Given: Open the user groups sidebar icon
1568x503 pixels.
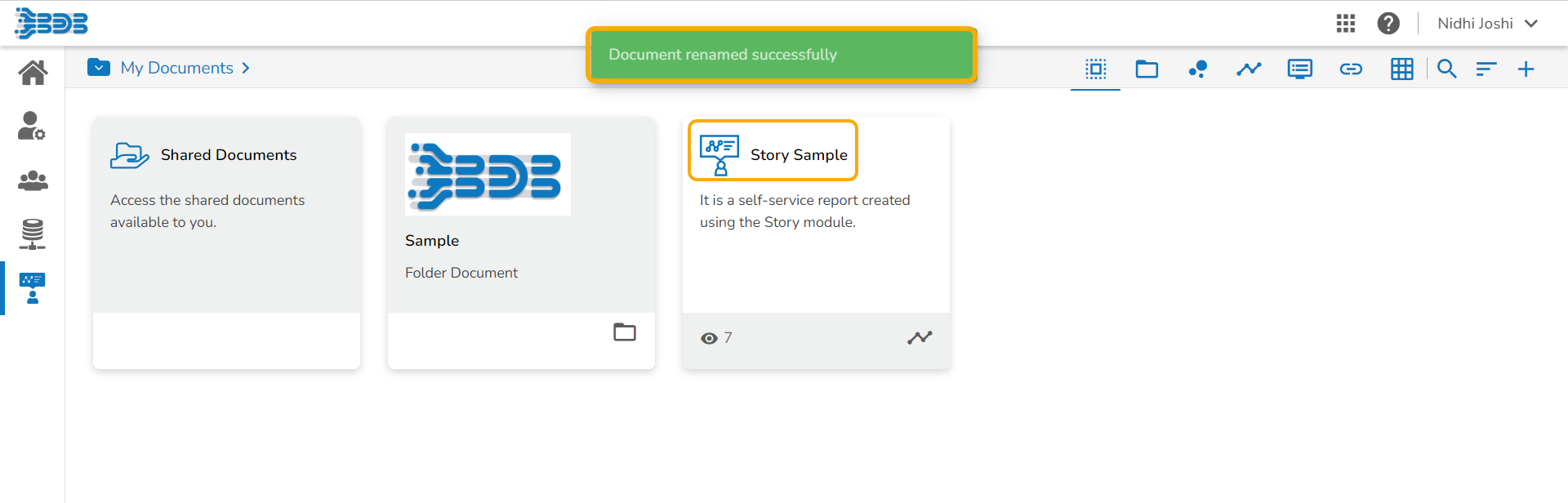Looking at the screenshot, I should [33, 180].
